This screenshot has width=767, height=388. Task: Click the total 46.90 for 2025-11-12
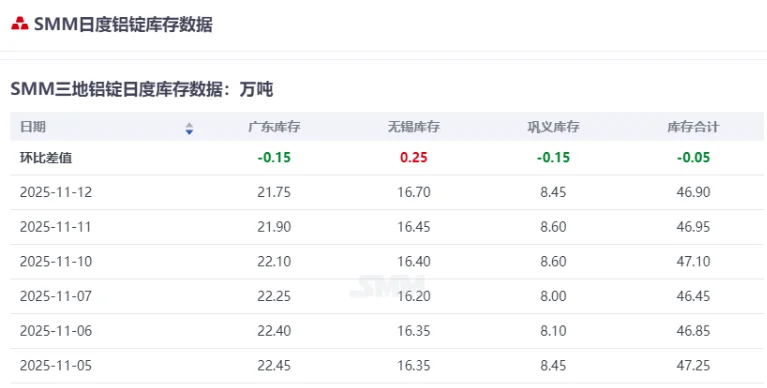(x=693, y=192)
